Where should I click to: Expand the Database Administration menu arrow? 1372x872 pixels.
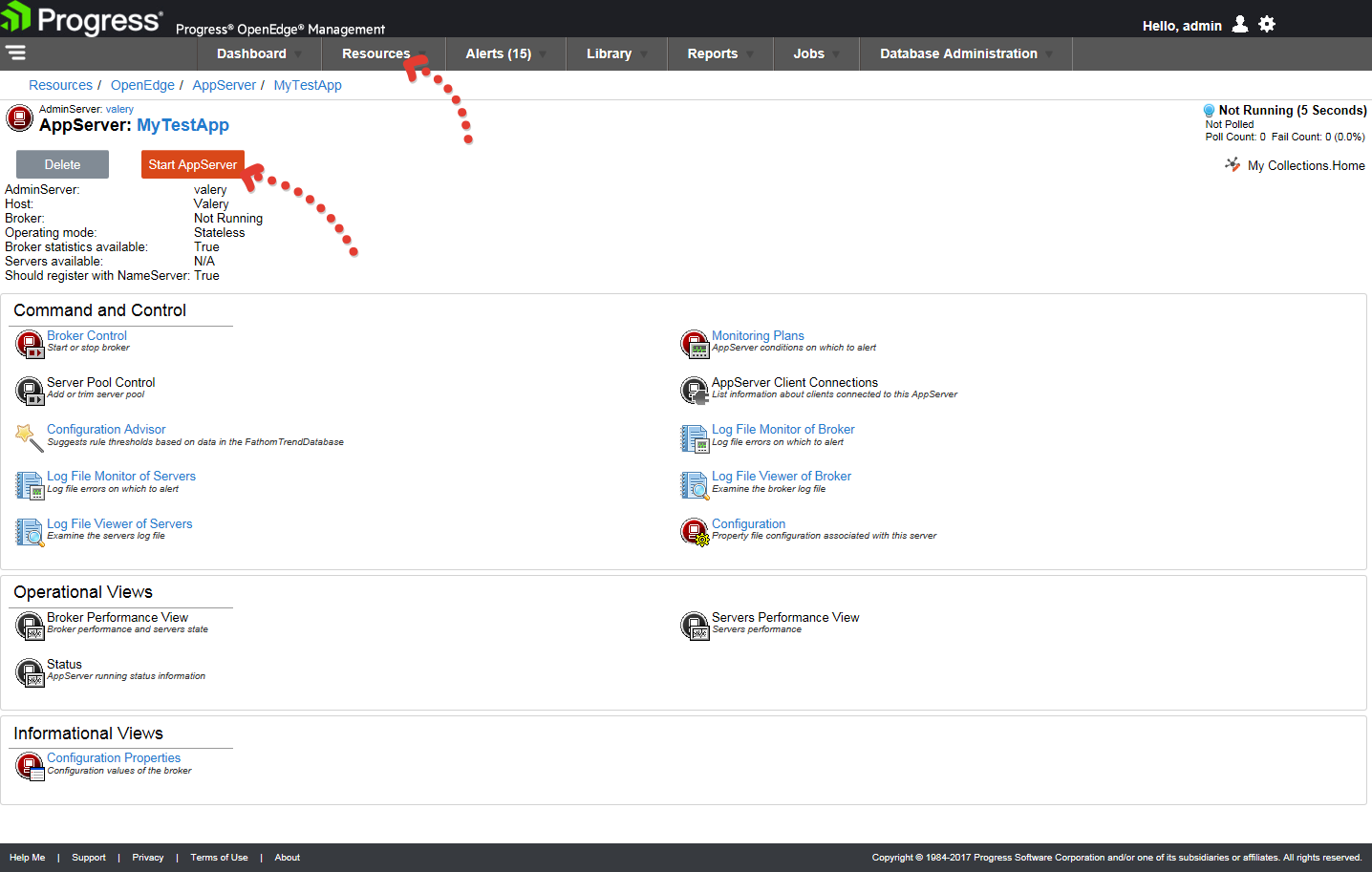pos(1049,54)
